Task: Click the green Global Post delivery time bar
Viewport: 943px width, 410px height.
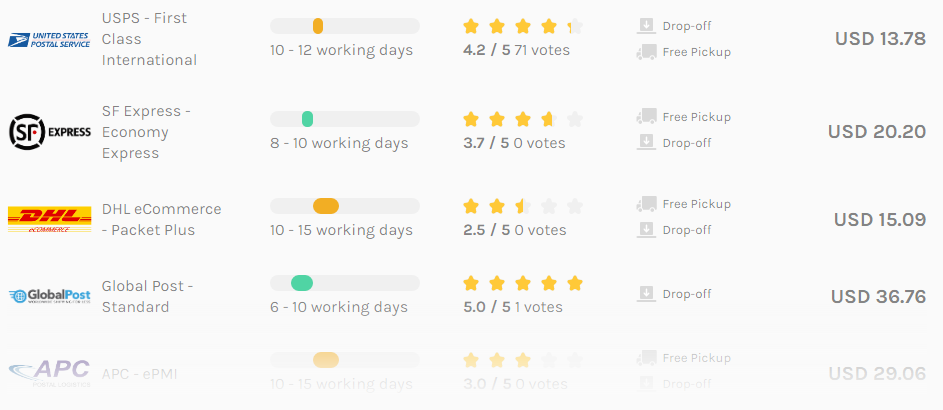Action: click(x=302, y=283)
